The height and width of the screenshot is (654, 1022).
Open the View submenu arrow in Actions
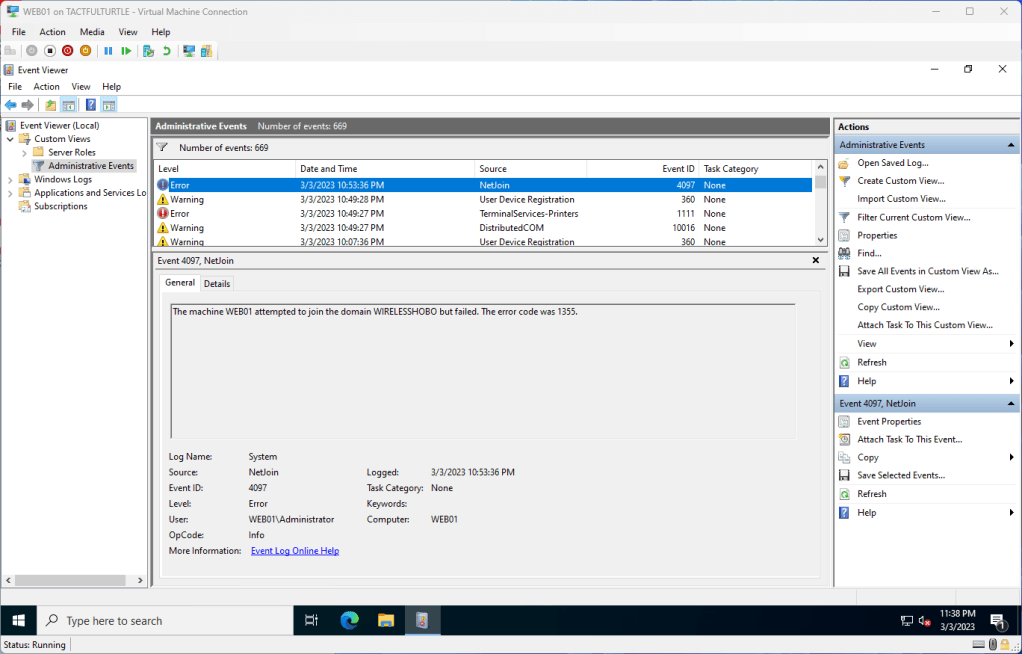pos(1011,344)
